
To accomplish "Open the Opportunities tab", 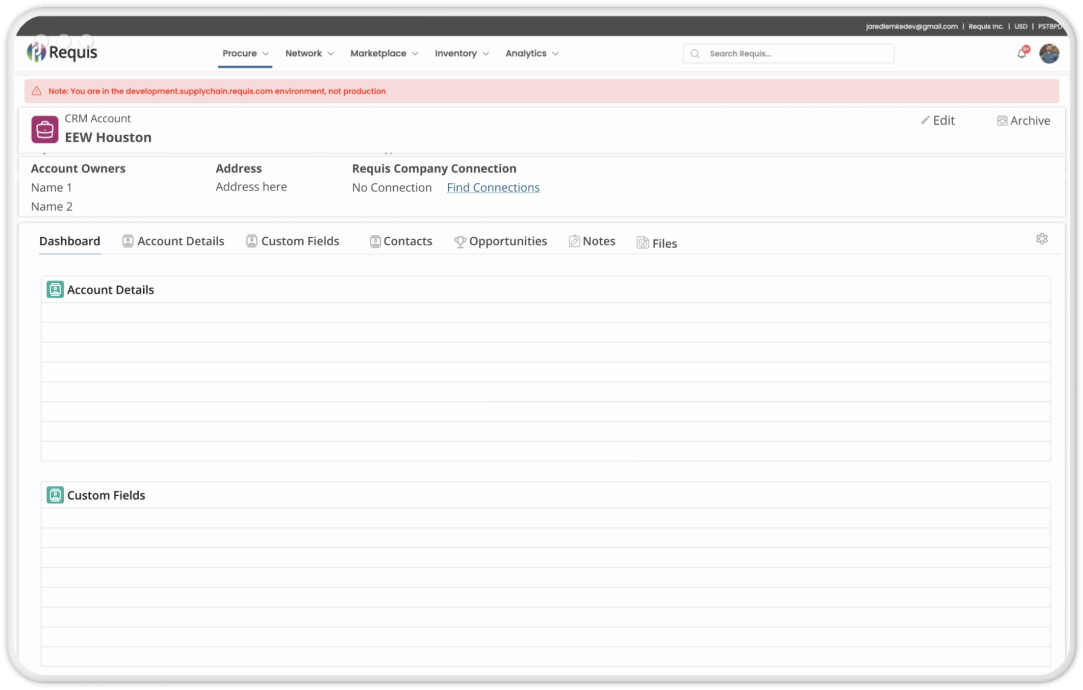I will 500,241.
